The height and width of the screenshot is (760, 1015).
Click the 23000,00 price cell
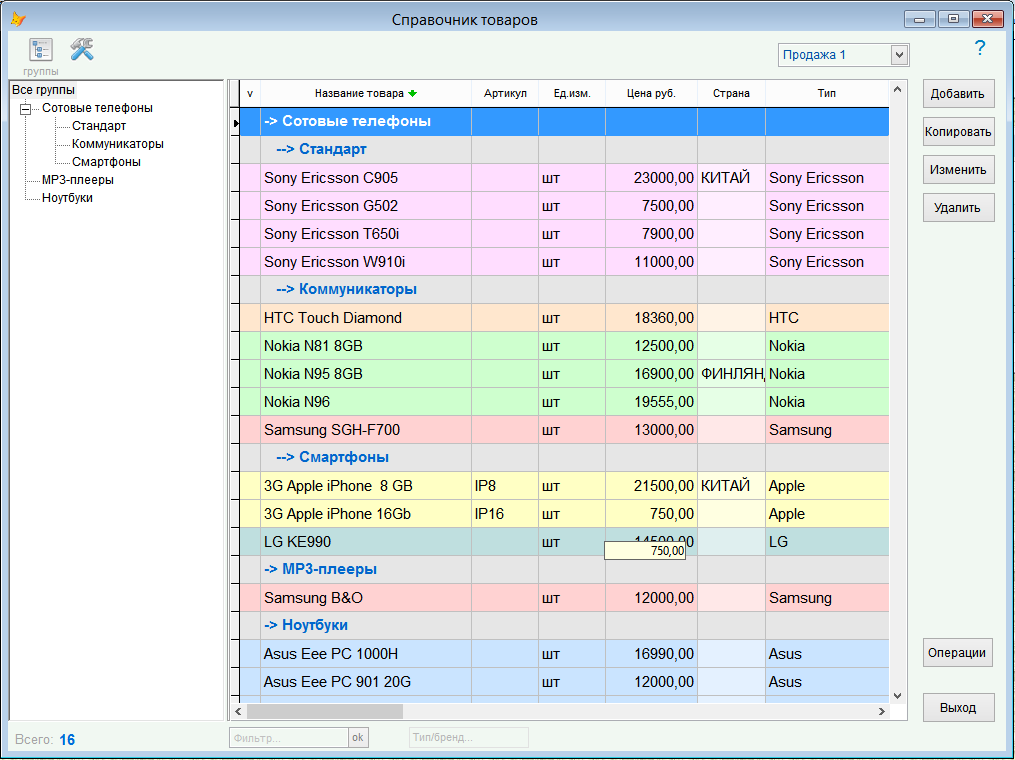651,178
